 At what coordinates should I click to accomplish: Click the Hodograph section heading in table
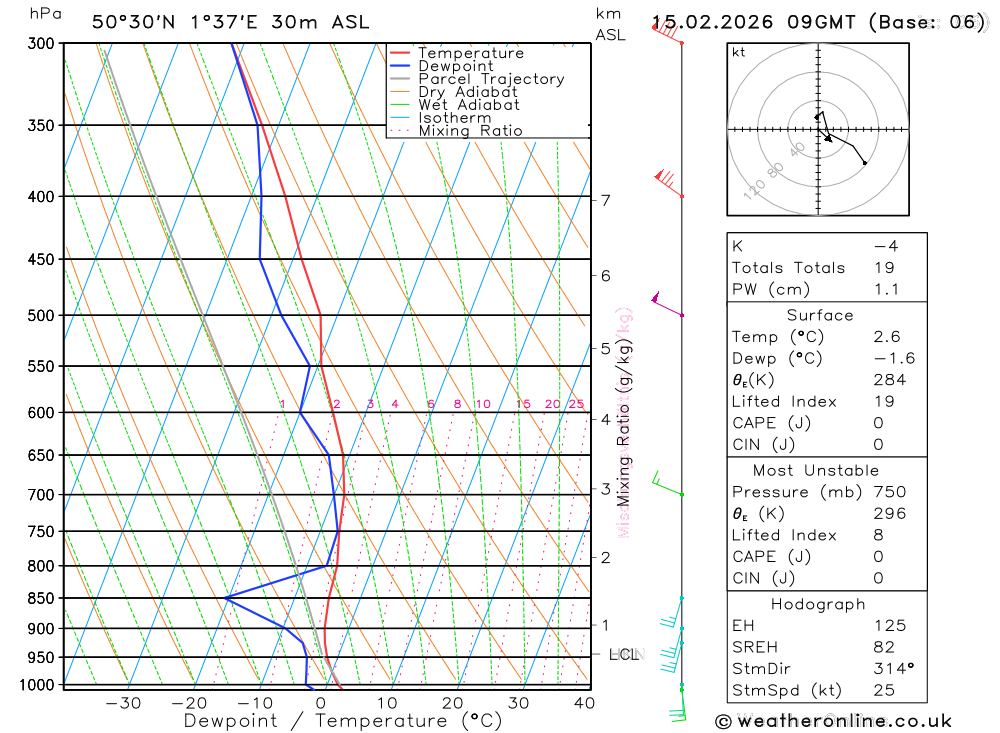coord(818,604)
